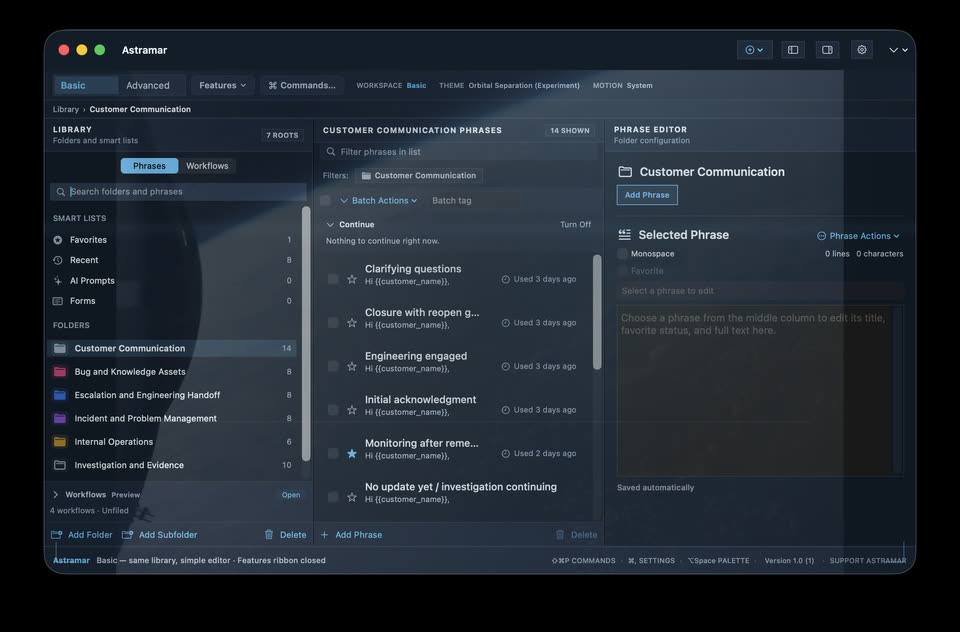Star the No update yet phrase
Image resolution: width=960 pixels, height=632 pixels.
(x=352, y=497)
